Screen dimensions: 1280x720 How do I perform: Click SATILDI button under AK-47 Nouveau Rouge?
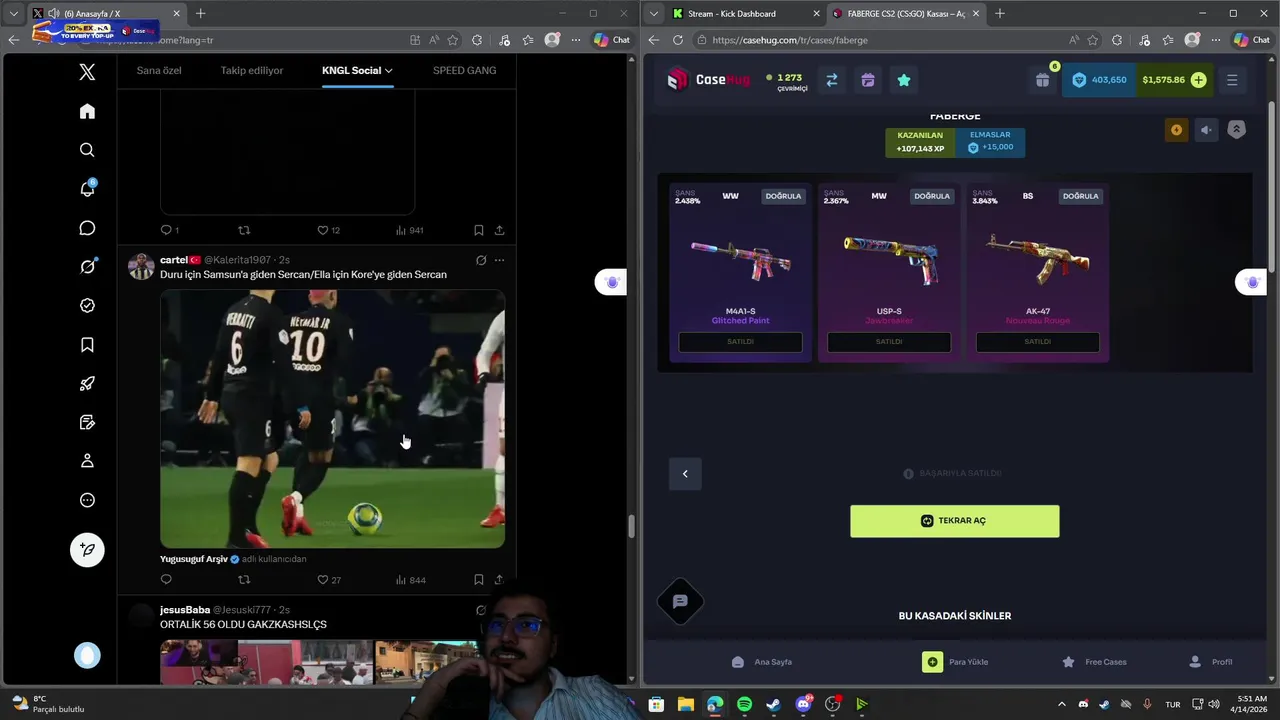click(1038, 342)
